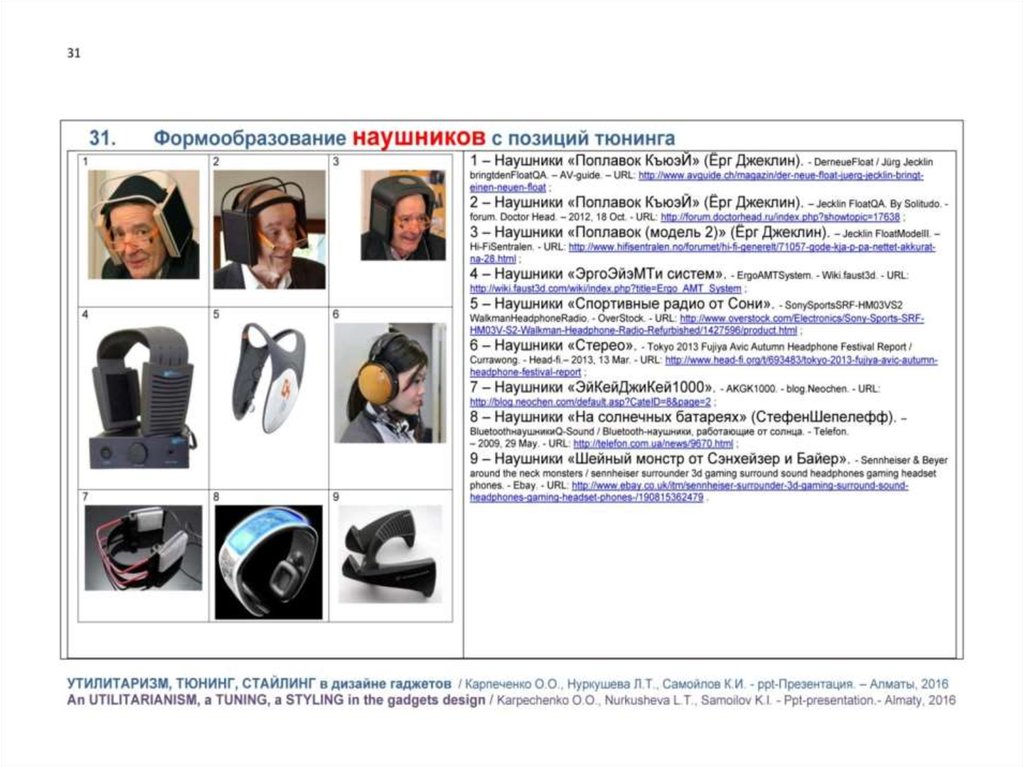The image size is (1024, 767).
Task: Click the red word "наушников" in the title
Action: pyautogui.click(x=418, y=137)
